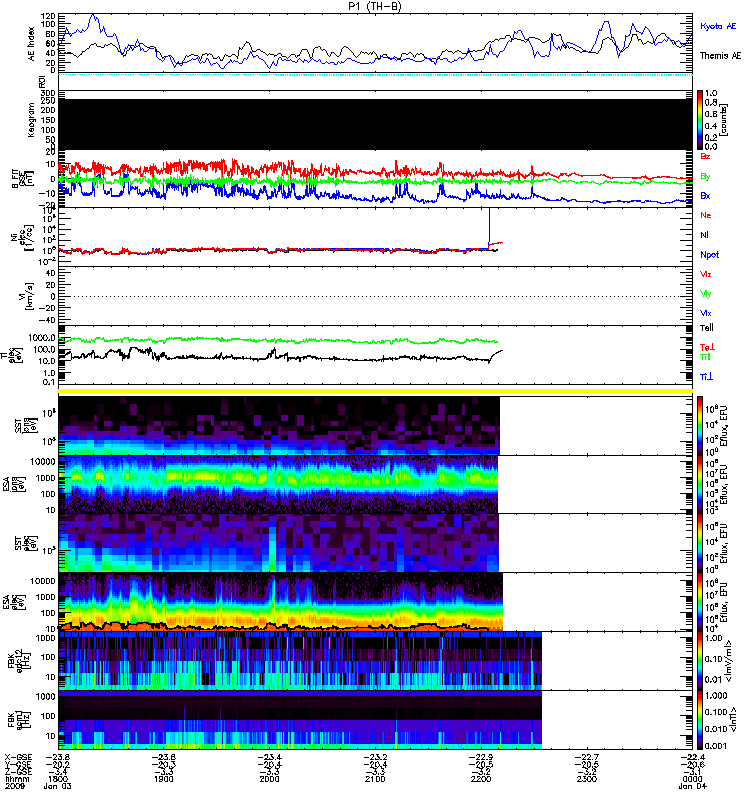The image size is (750, 800).
Task: Click the red Vix velocity legend label
Action: pos(706,274)
